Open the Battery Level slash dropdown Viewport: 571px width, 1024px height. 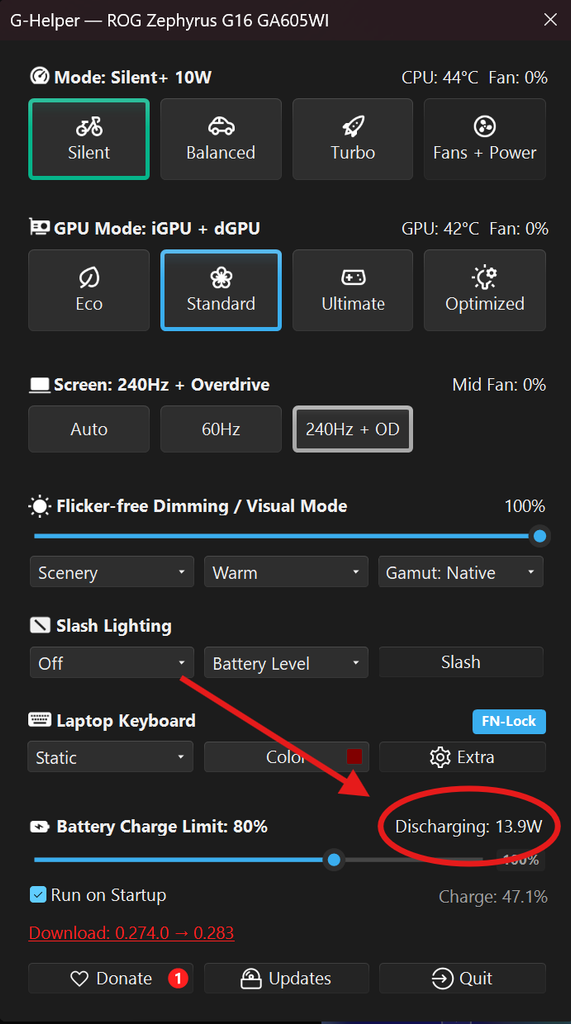(286, 663)
